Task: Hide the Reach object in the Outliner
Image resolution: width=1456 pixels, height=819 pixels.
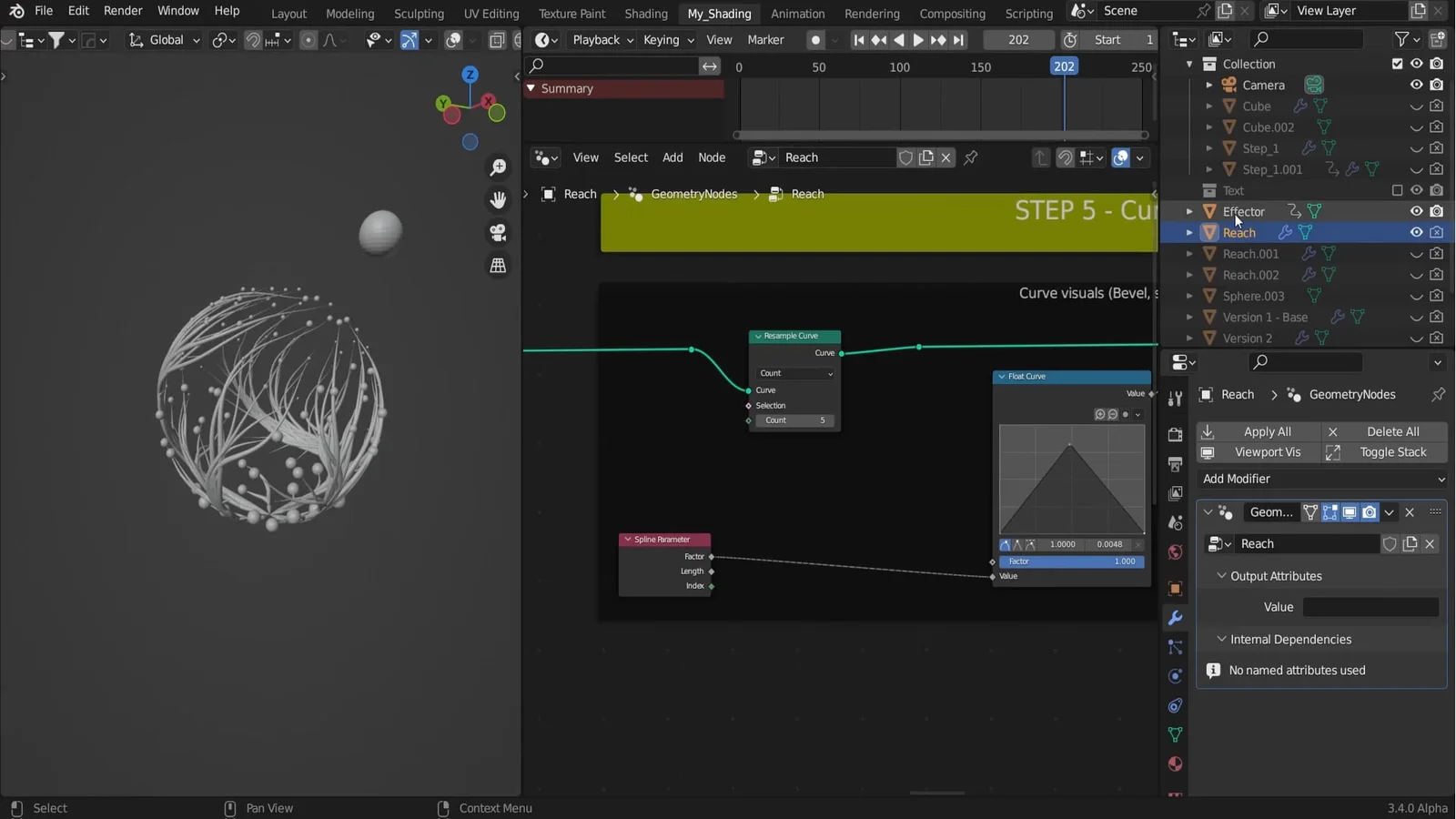Action: 1417,232
